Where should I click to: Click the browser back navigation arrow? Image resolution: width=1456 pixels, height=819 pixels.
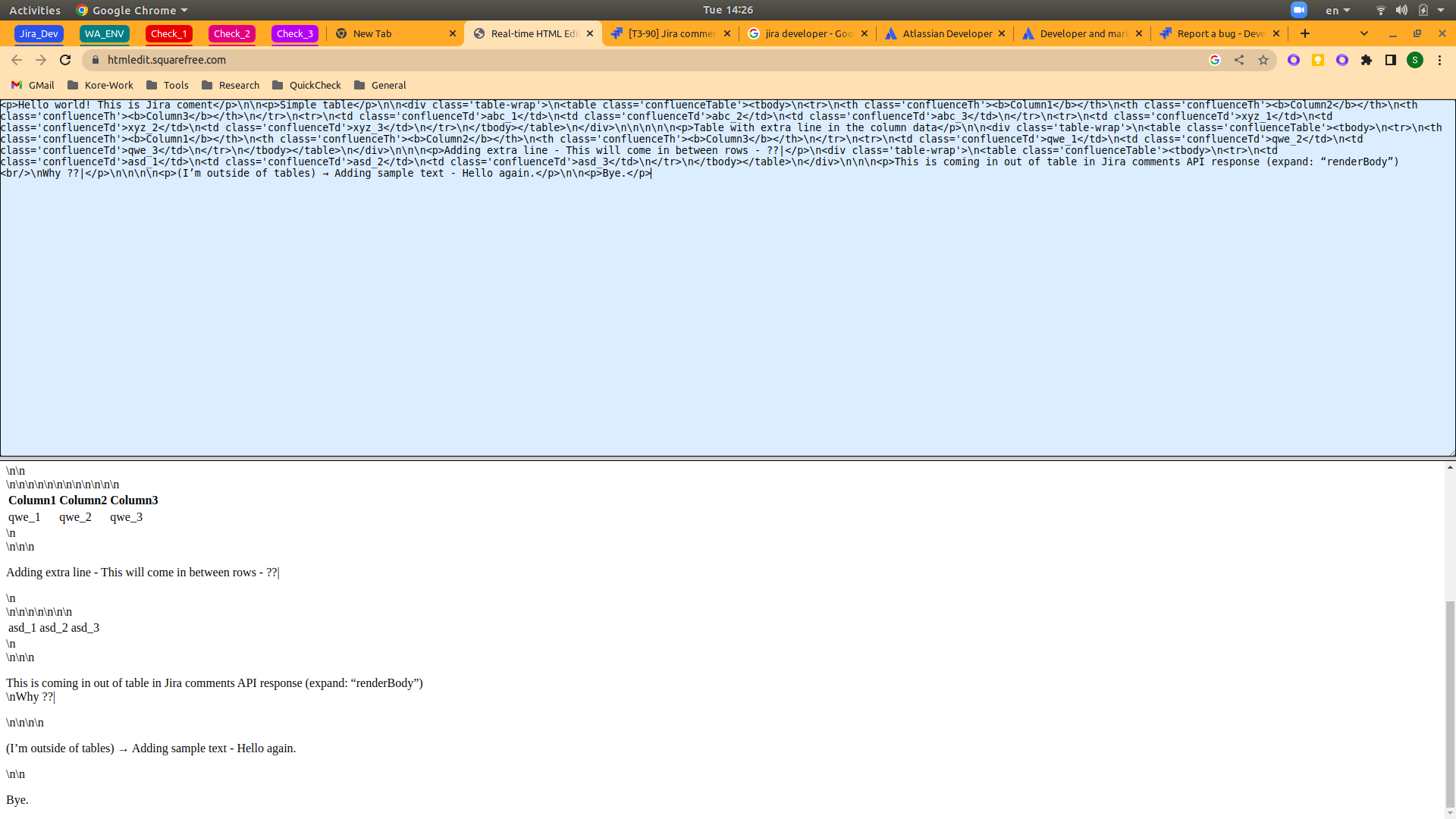click(17, 59)
